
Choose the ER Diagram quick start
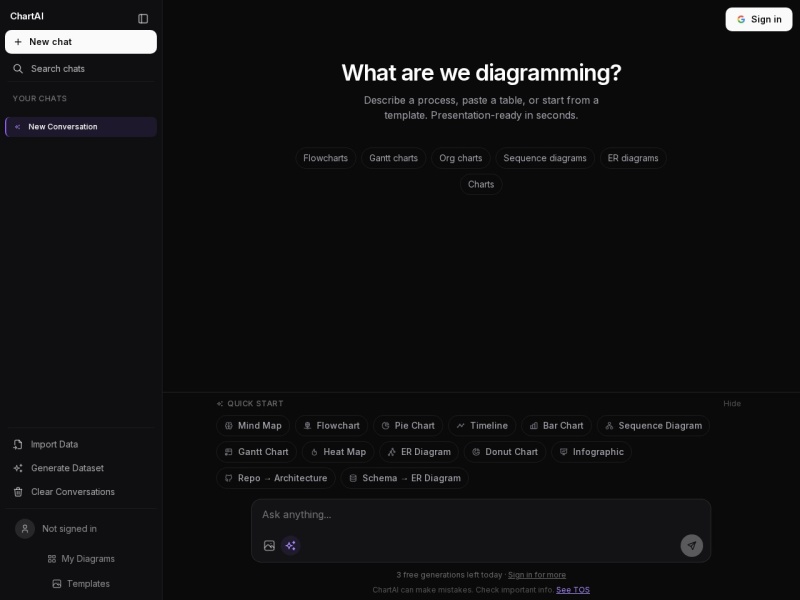[419, 452]
